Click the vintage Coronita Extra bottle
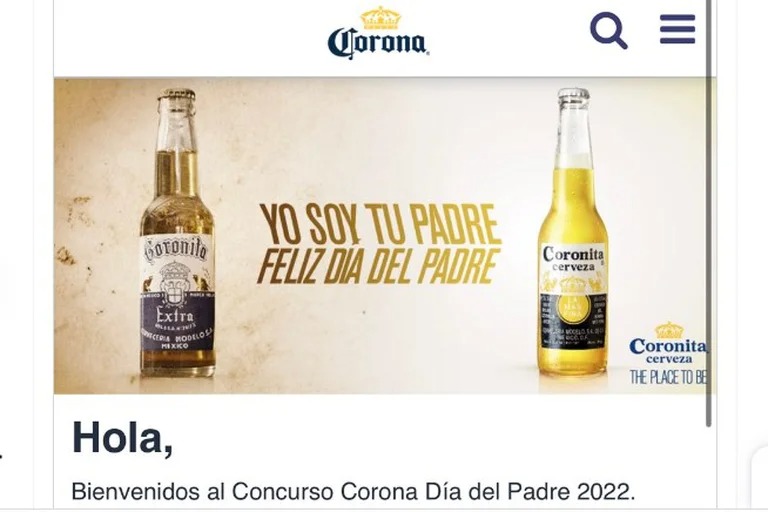768x512 pixels. coord(177,233)
